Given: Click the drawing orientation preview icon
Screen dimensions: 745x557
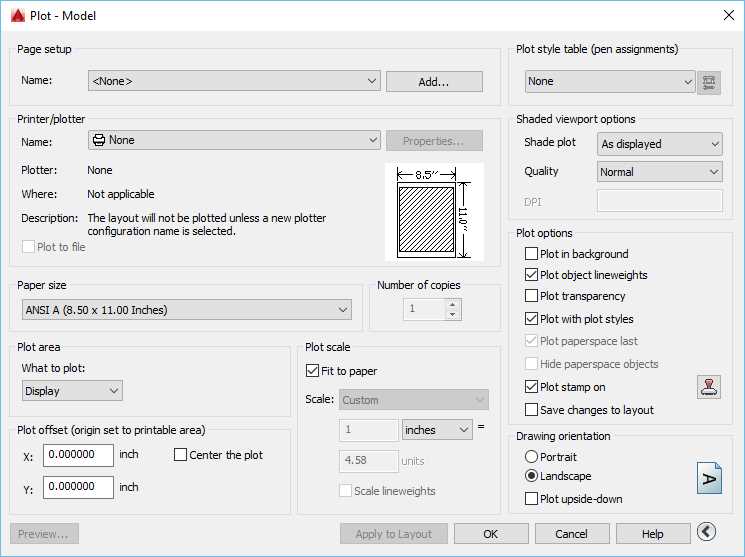Looking at the screenshot, I should (x=709, y=478).
